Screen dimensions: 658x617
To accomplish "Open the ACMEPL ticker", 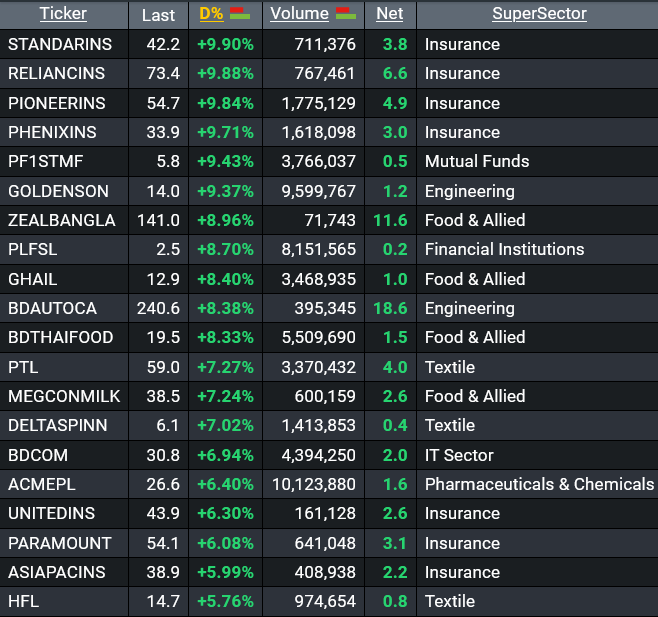I will tap(42, 484).
